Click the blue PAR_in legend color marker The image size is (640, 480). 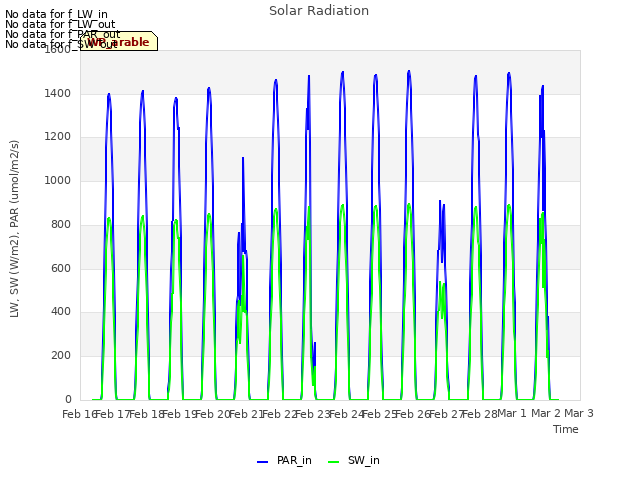coord(262,462)
